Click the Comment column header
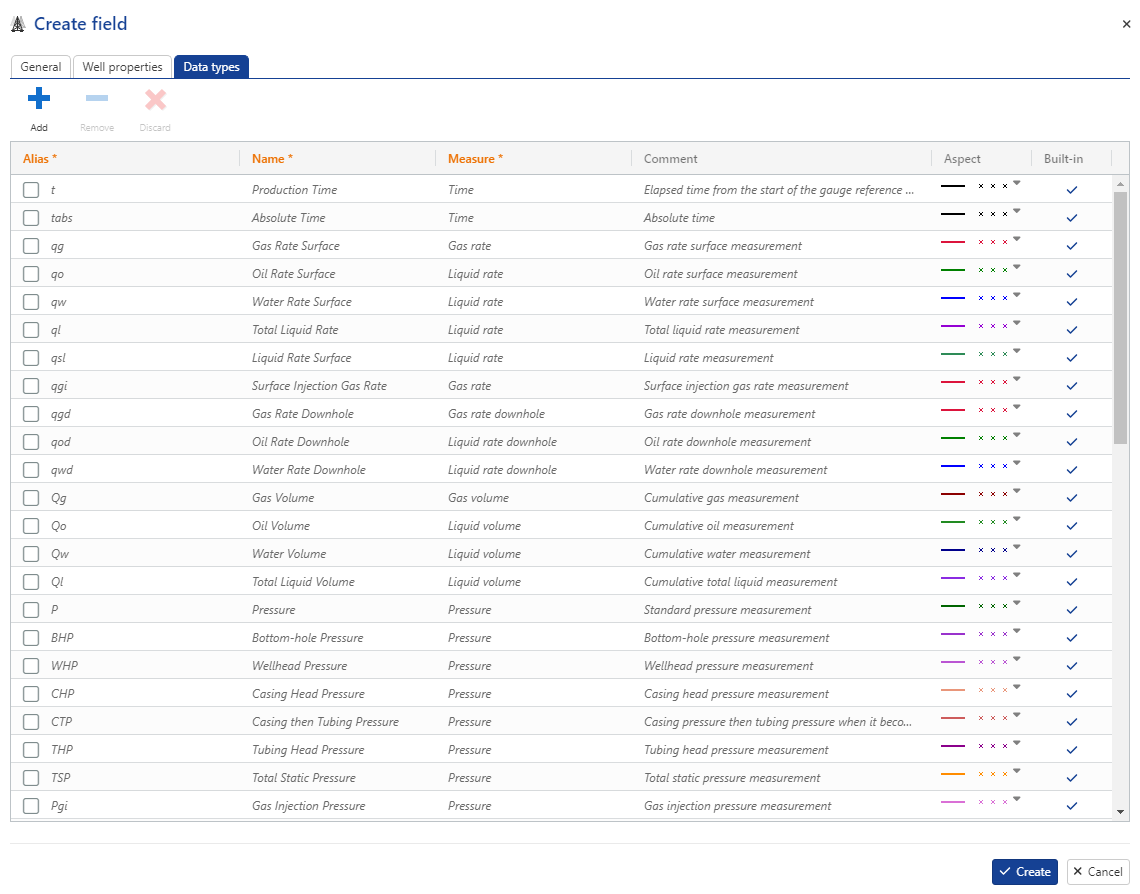 (x=670, y=158)
